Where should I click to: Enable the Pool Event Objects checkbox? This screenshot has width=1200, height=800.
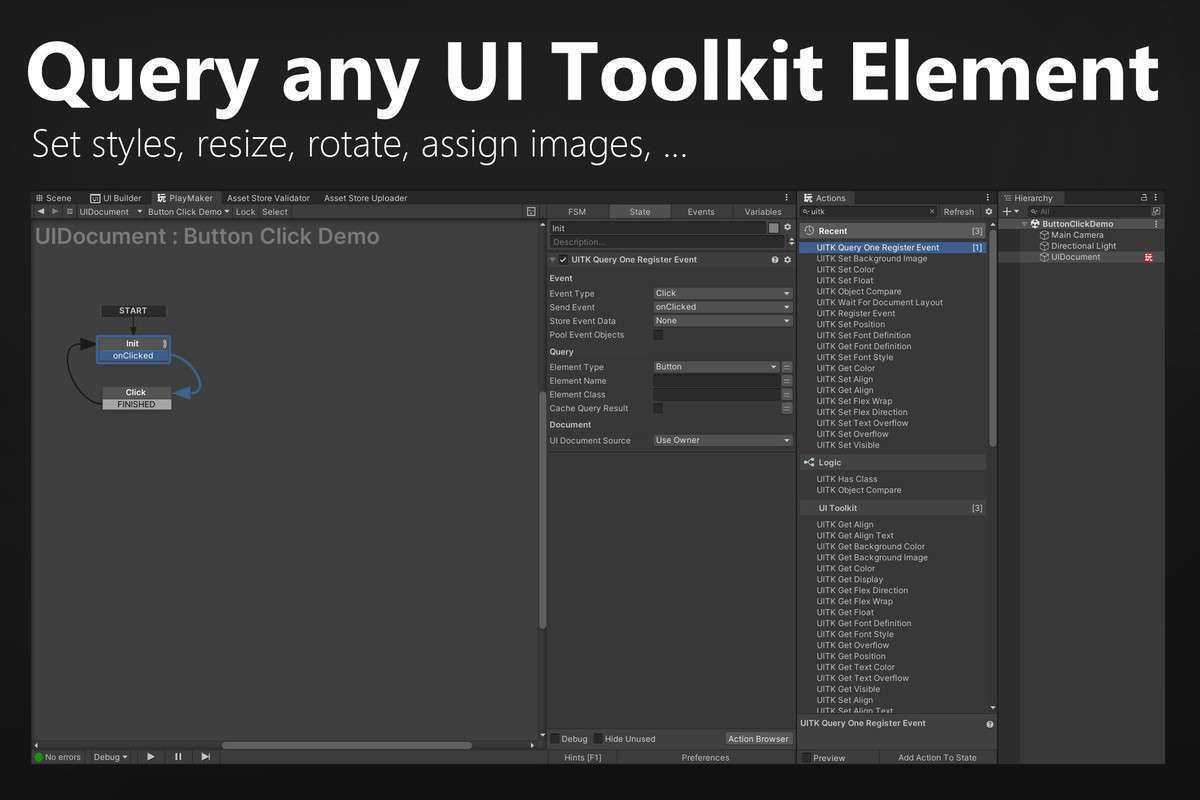(x=658, y=335)
